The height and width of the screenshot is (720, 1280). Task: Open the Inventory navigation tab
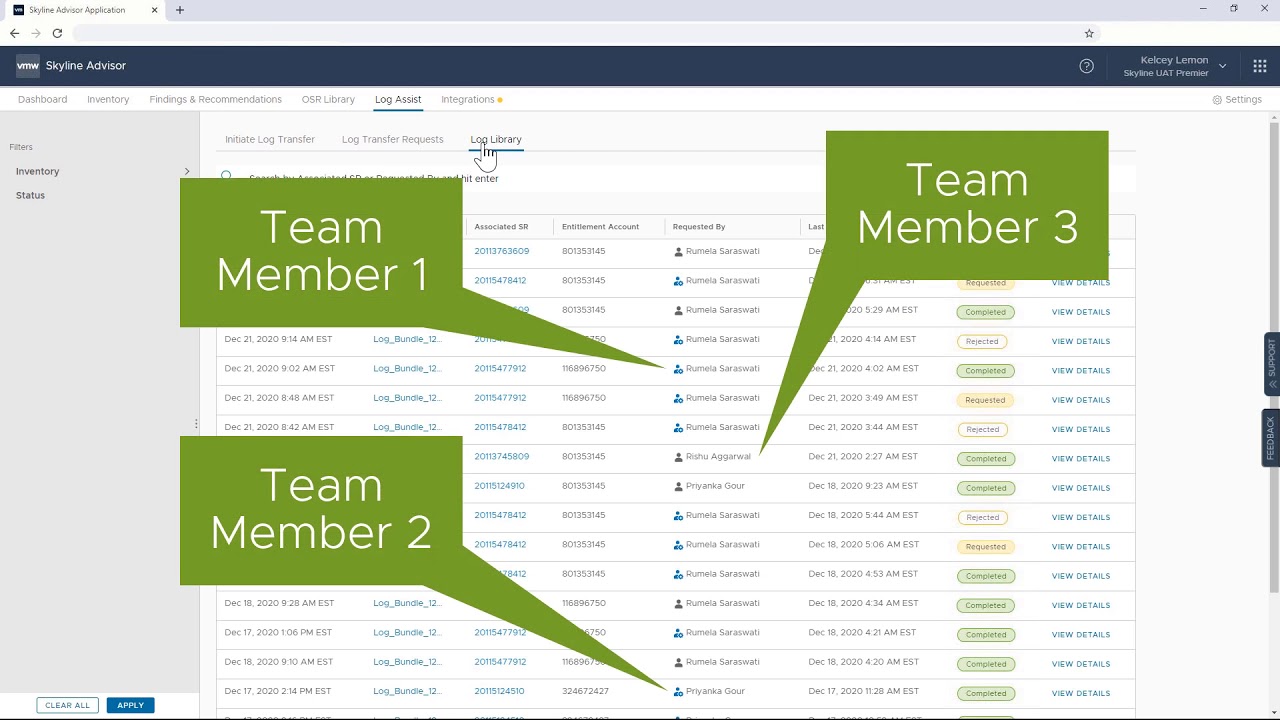[x=108, y=100]
